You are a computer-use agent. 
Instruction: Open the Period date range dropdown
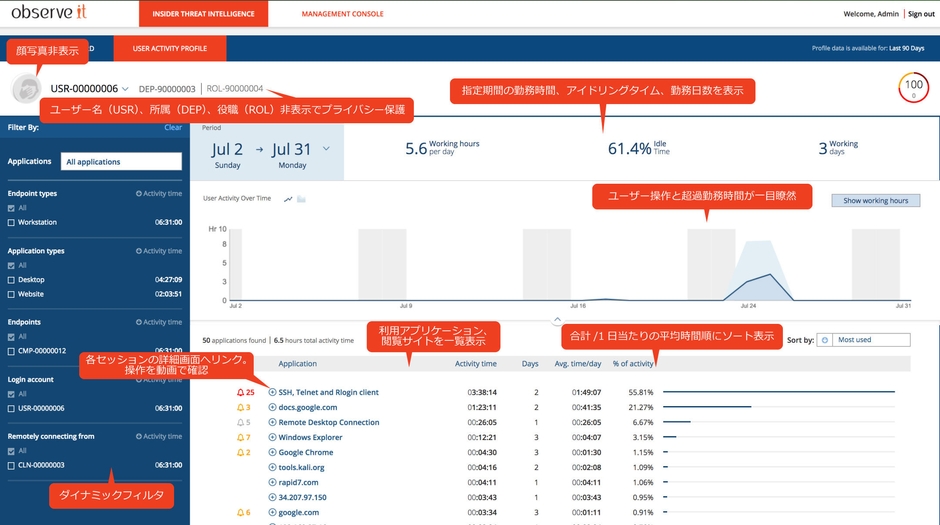coord(326,149)
